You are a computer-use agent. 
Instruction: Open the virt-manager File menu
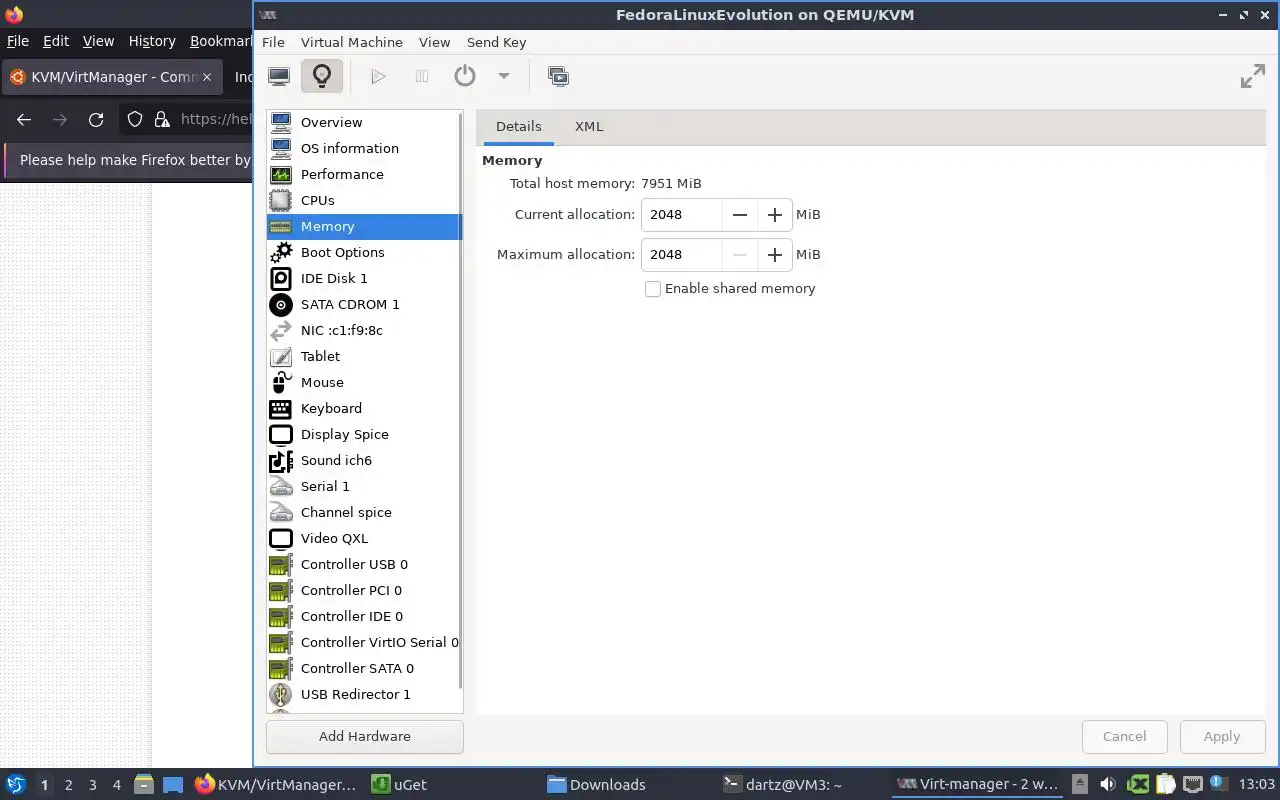coord(273,42)
